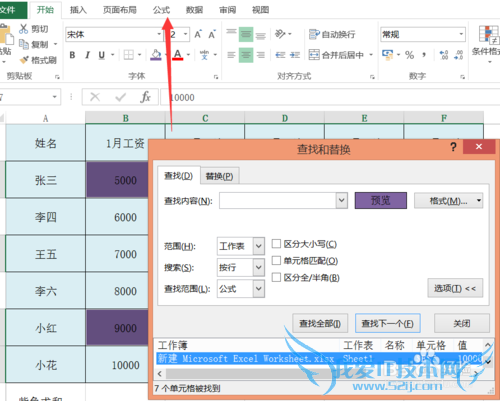
Task: Open the 查找内容 history dropdown
Action: pos(342,200)
